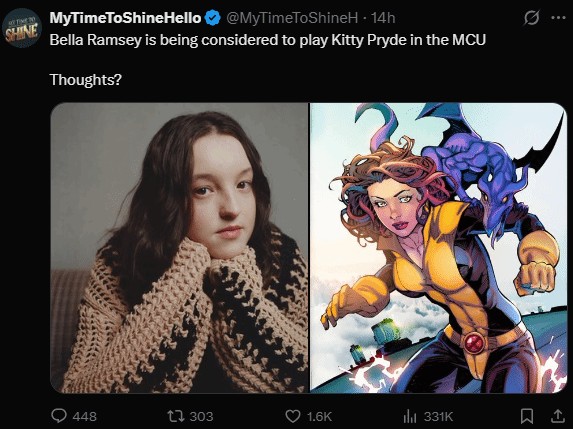Click the share upload icon

pyautogui.click(x=558, y=416)
